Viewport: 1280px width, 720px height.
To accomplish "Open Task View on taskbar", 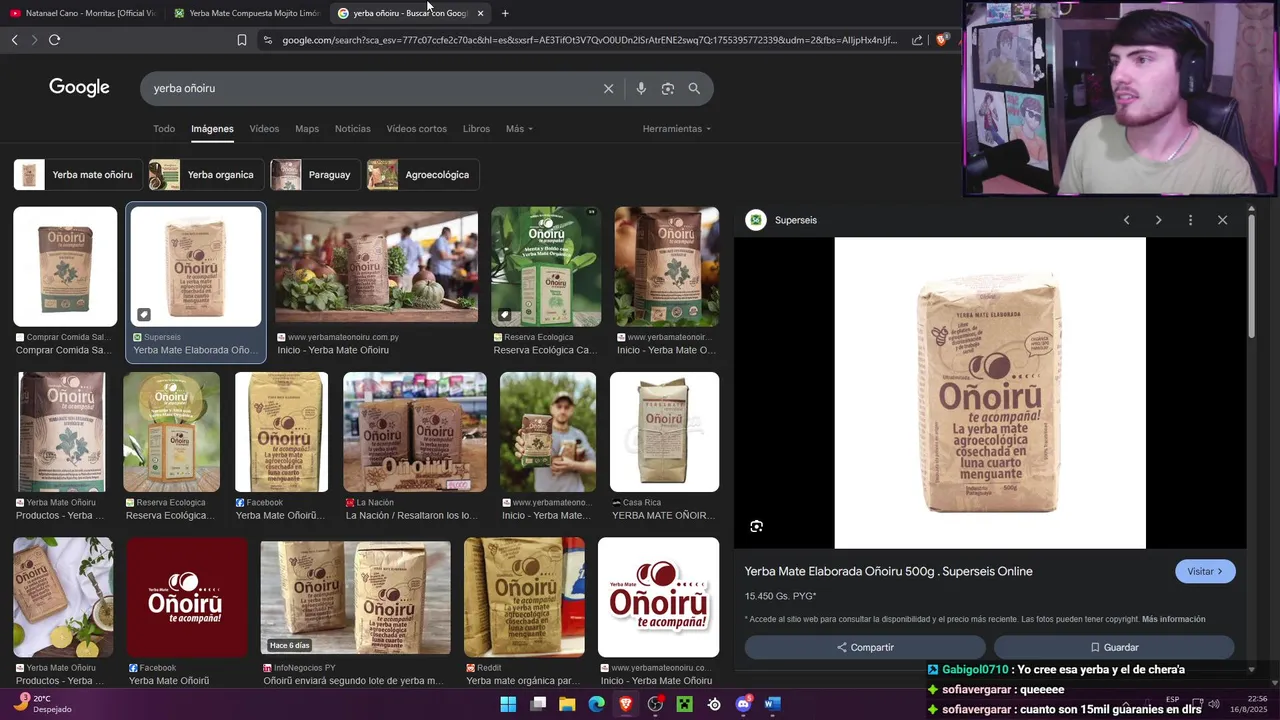I will coord(538,704).
